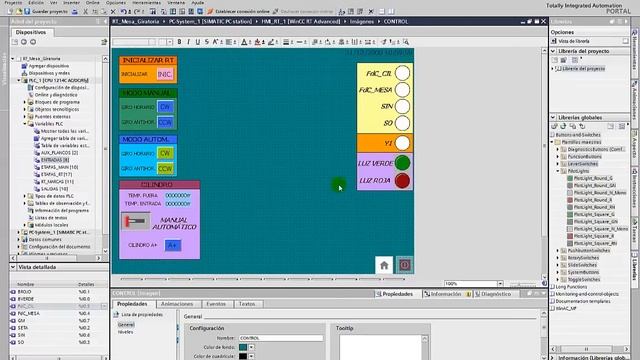Open the Color de fondo dropdown
Image resolution: width=640 pixels, height=360 pixels.
251,347
